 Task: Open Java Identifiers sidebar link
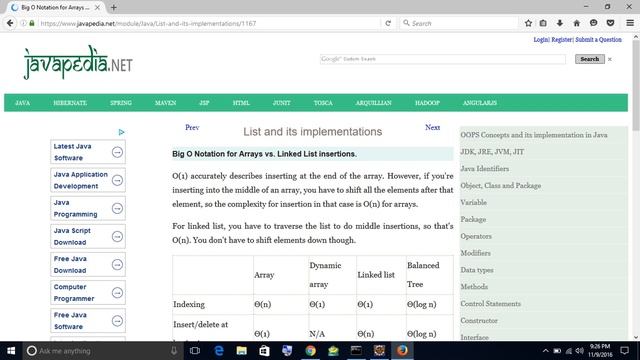pyautogui.click(x=484, y=169)
